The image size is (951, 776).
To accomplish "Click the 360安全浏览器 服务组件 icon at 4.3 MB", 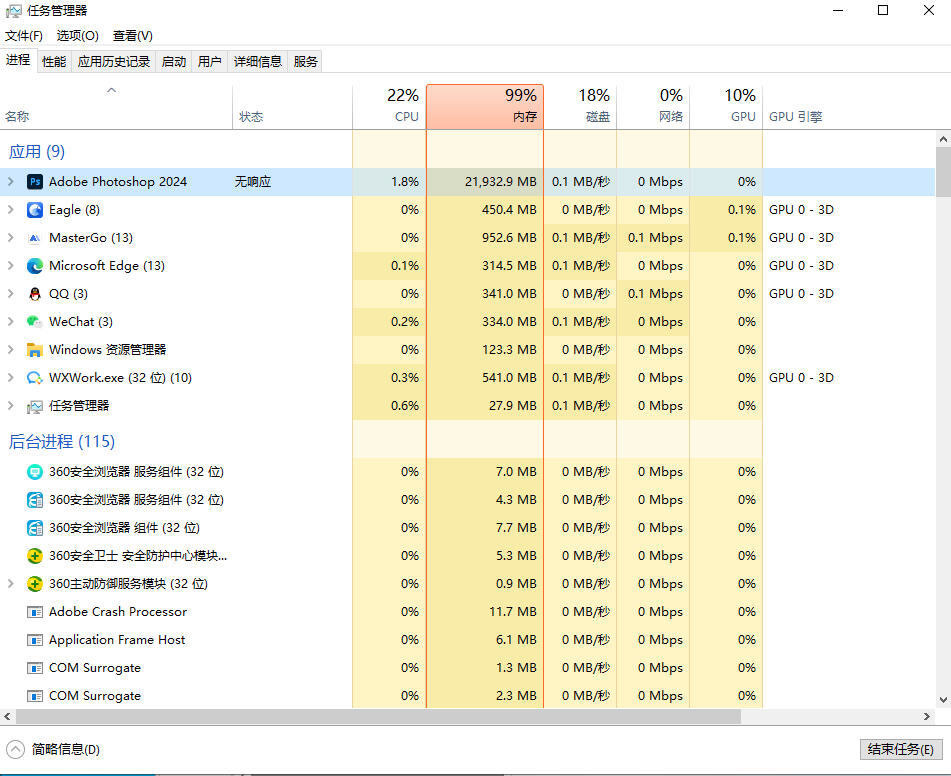I will coord(35,500).
